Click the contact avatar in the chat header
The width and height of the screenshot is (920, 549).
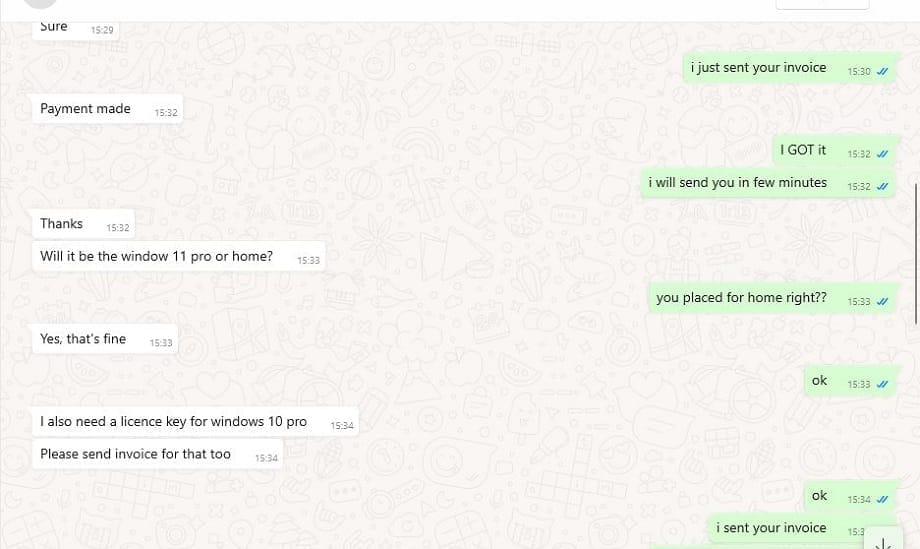pos(40,3)
